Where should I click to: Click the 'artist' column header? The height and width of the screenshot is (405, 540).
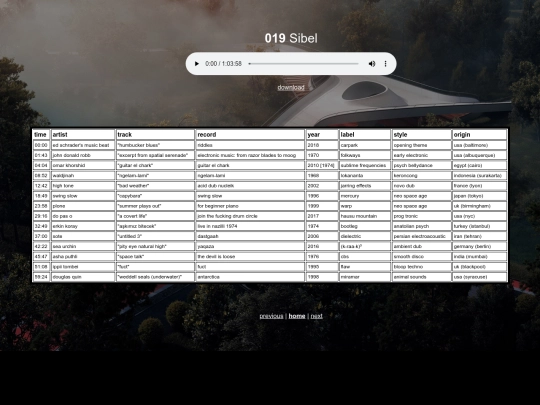tap(83, 134)
